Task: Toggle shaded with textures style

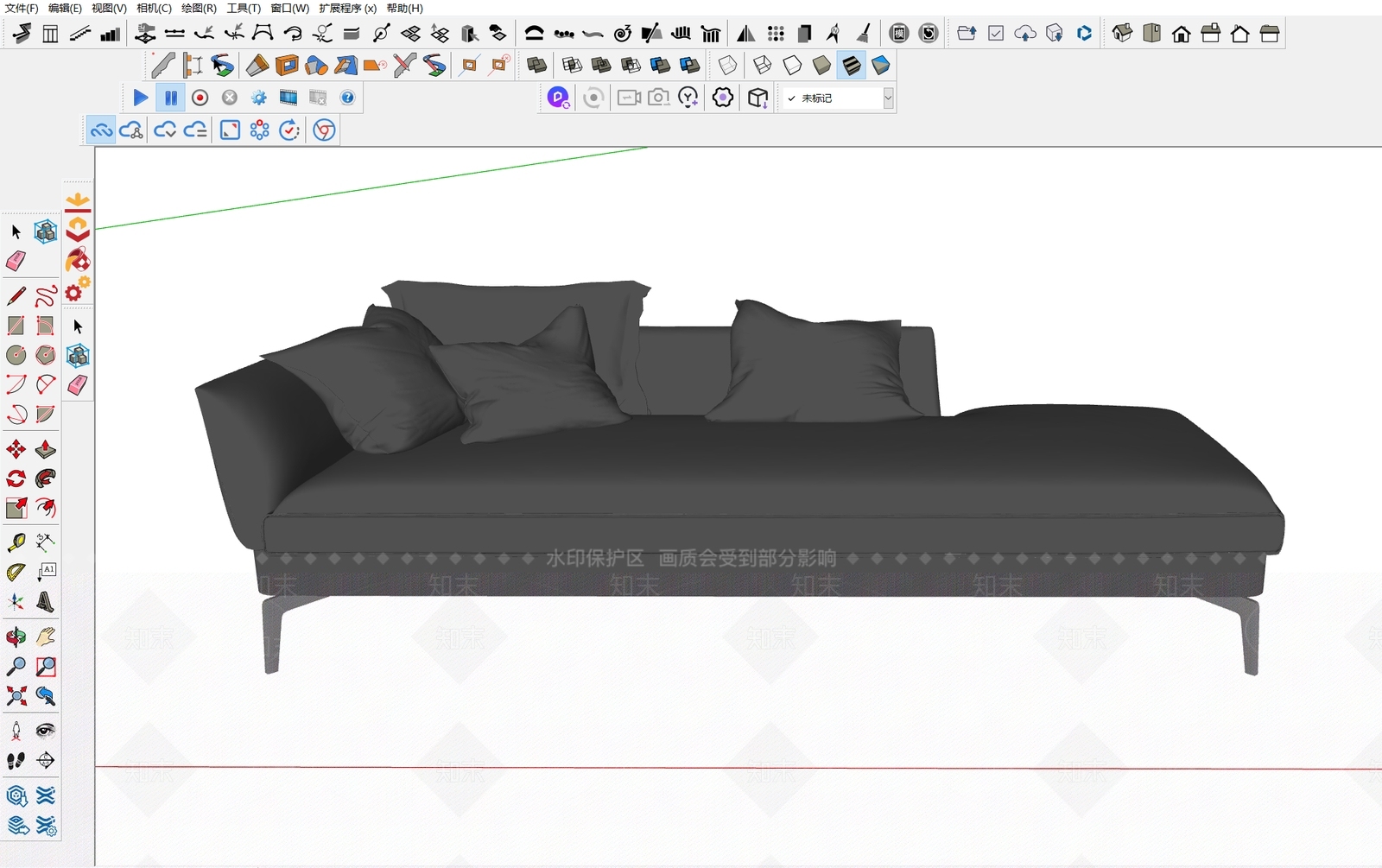Action: click(x=852, y=65)
